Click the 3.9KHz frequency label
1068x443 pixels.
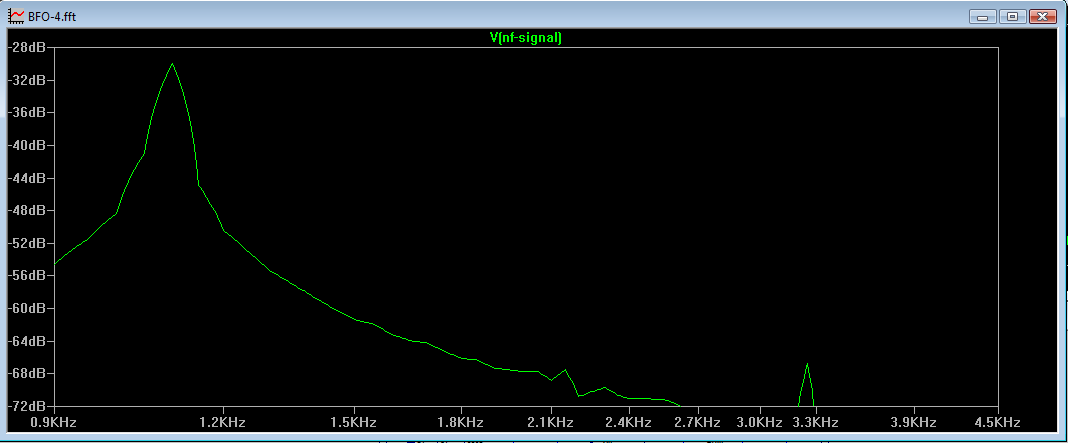pos(913,423)
